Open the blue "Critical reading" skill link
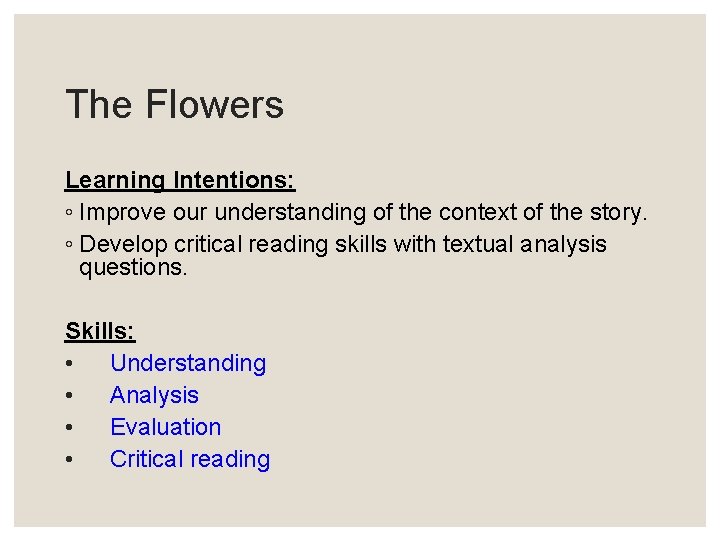 pos(190,459)
